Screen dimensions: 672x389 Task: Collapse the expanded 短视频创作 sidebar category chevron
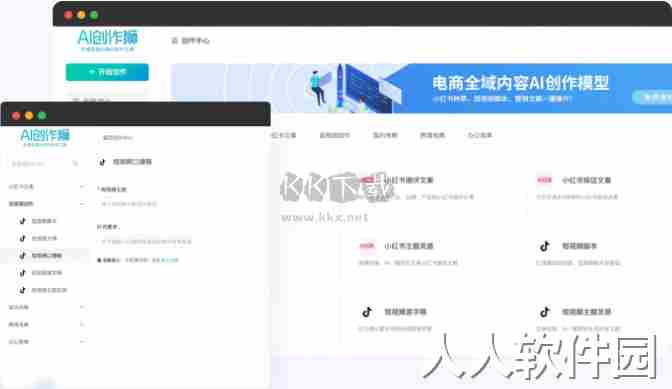82,204
